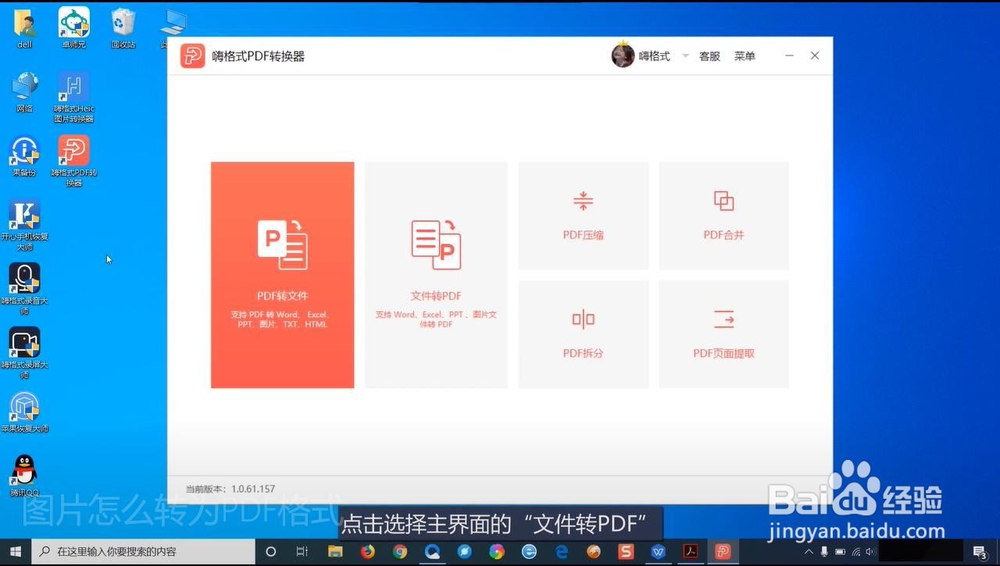Click the user avatar picture
The height and width of the screenshot is (566, 1000).
(622, 56)
